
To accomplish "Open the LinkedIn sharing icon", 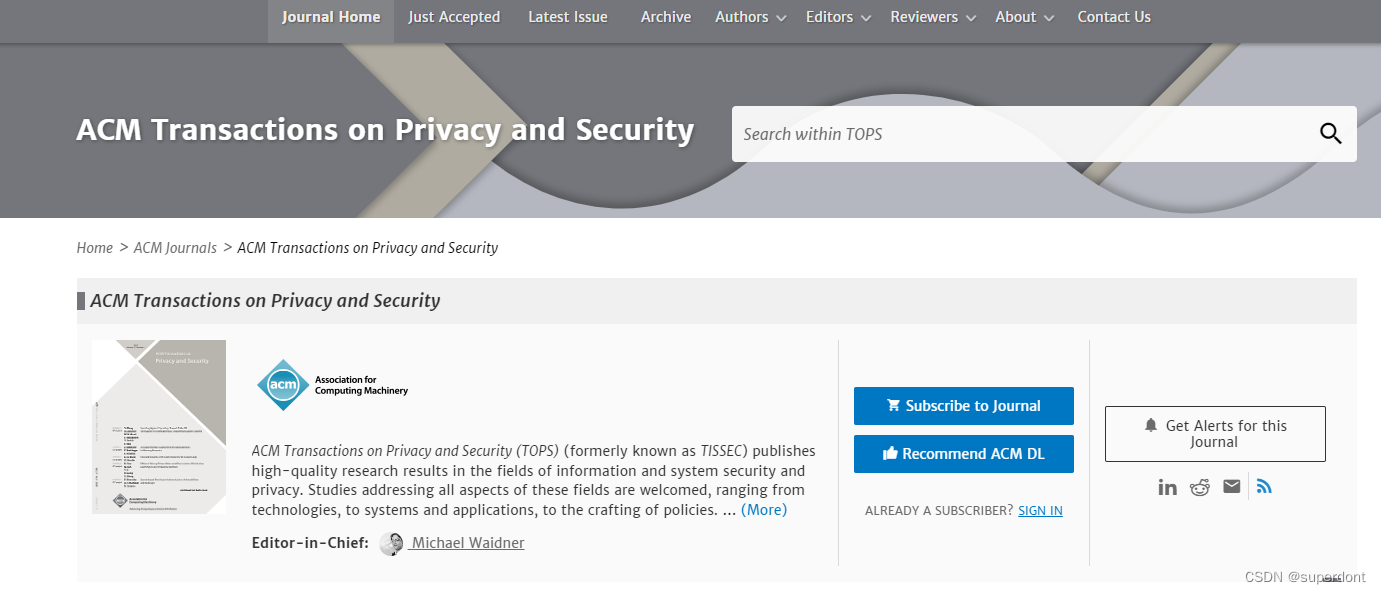I will click(x=1167, y=486).
